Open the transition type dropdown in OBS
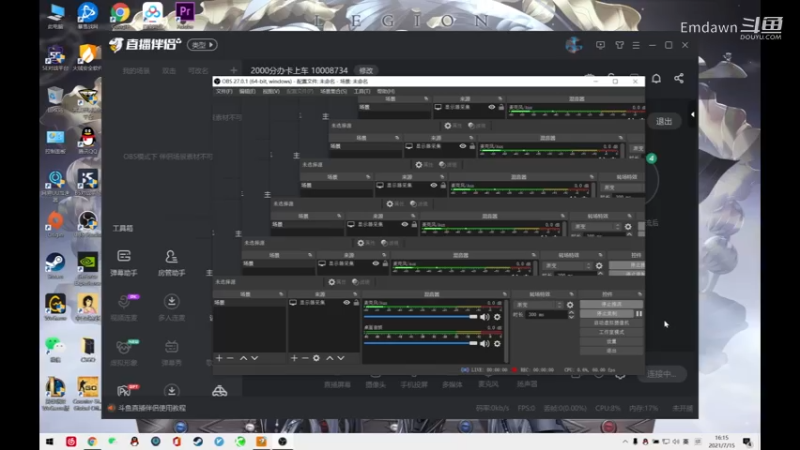The width and height of the screenshot is (800, 450). [x=538, y=305]
